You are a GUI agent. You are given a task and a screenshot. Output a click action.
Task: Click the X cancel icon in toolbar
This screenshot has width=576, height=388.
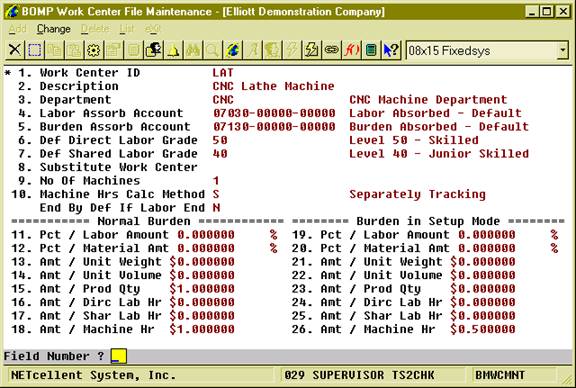(x=15, y=50)
